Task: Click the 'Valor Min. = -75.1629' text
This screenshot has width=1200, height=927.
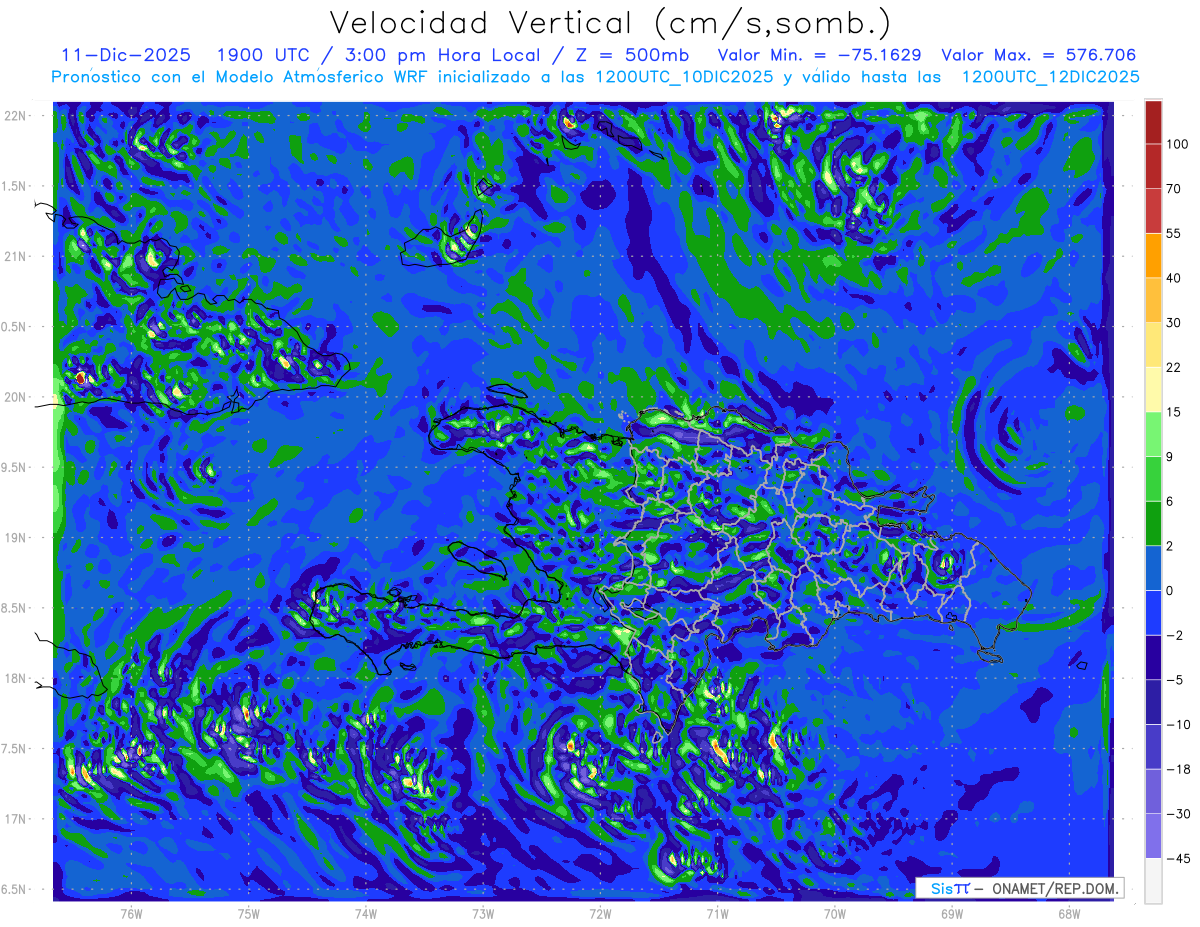Action: [x=820, y=55]
